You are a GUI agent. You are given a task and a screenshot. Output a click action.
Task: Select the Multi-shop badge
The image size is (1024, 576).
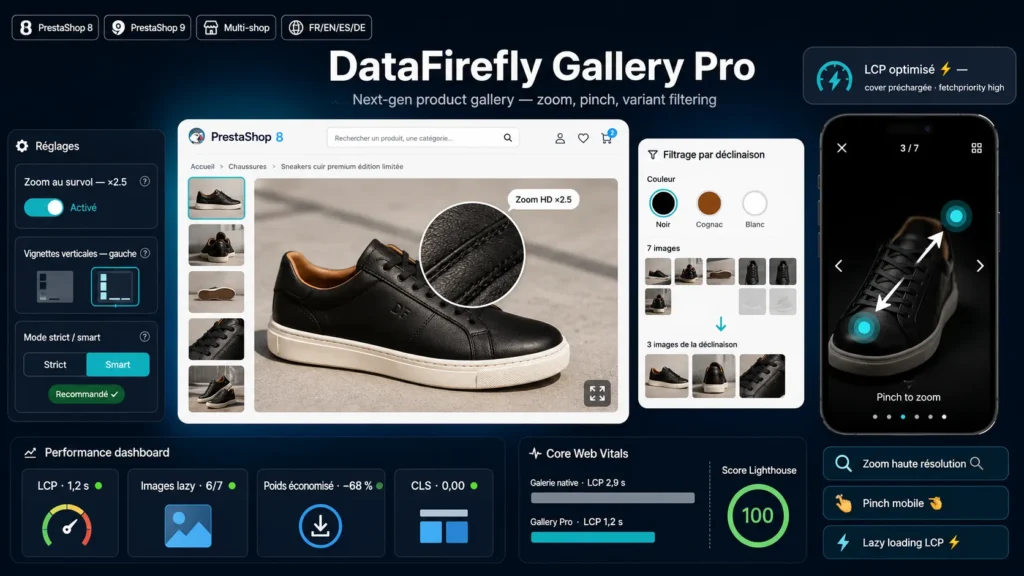tap(236, 27)
